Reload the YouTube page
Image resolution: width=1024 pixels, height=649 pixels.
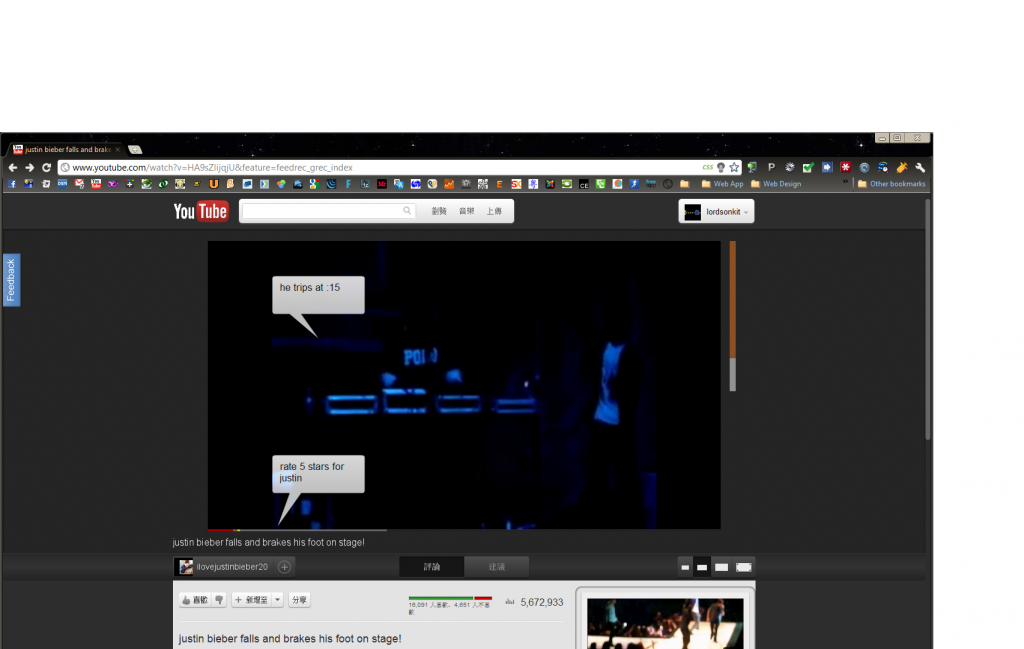46,168
